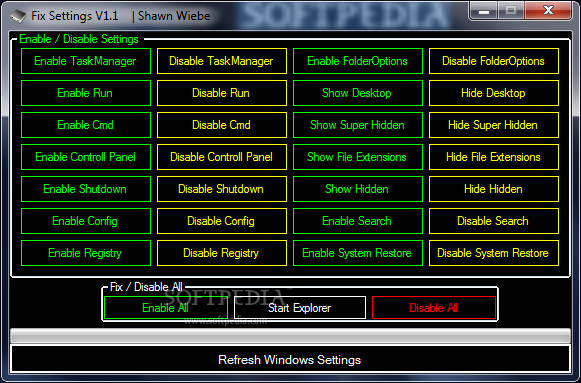
Task: Minimize the Fix Settings window
Action: pos(484,10)
